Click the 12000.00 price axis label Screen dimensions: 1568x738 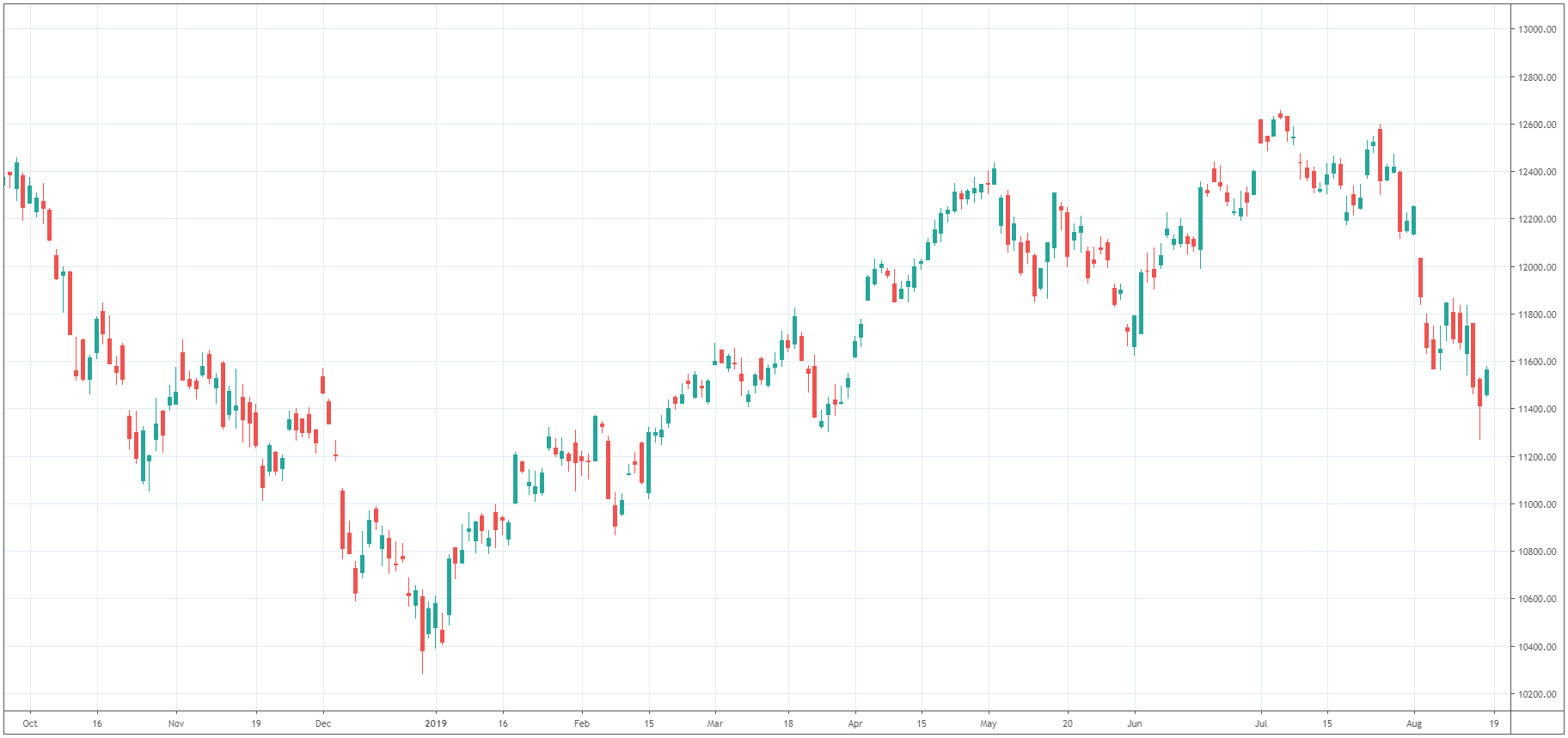click(1537, 267)
